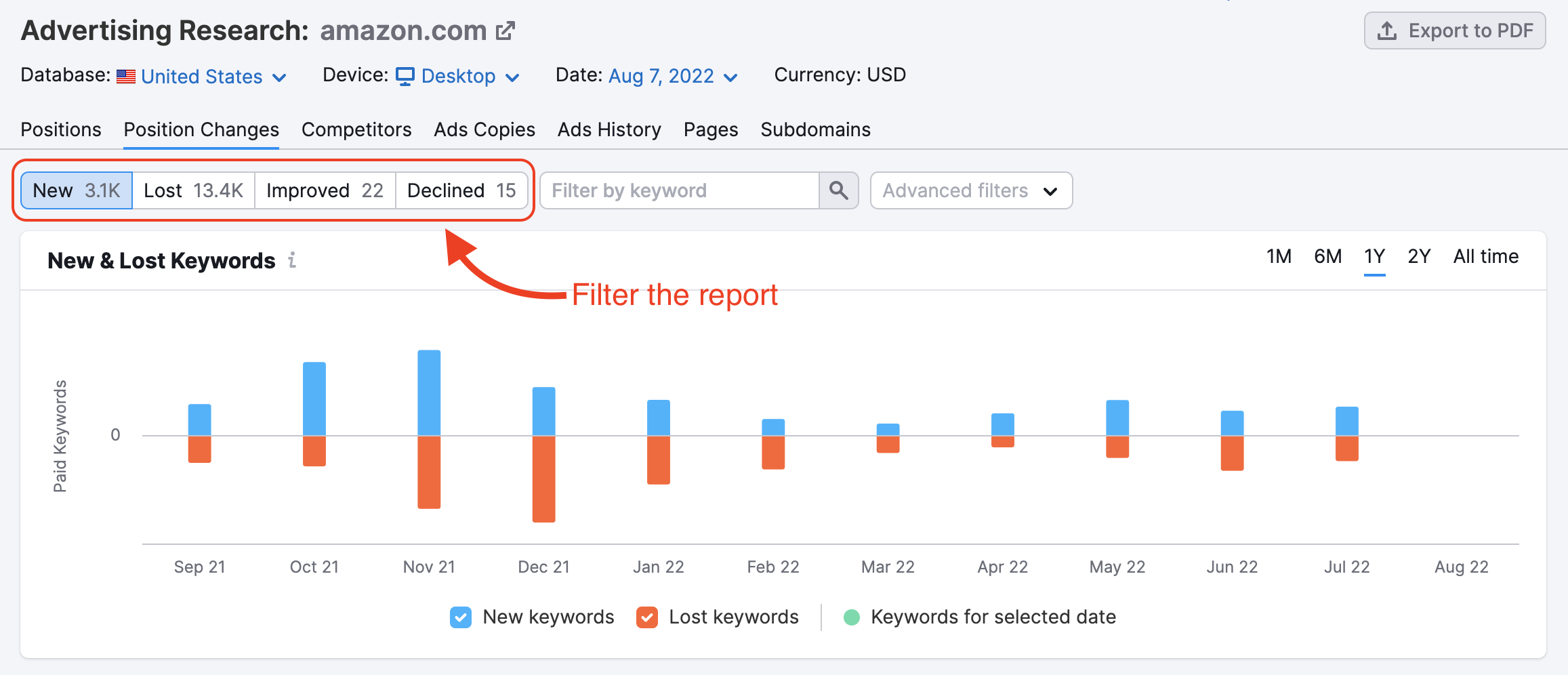The image size is (1568, 675).
Task: Switch to the Positions tab
Action: coord(61,129)
